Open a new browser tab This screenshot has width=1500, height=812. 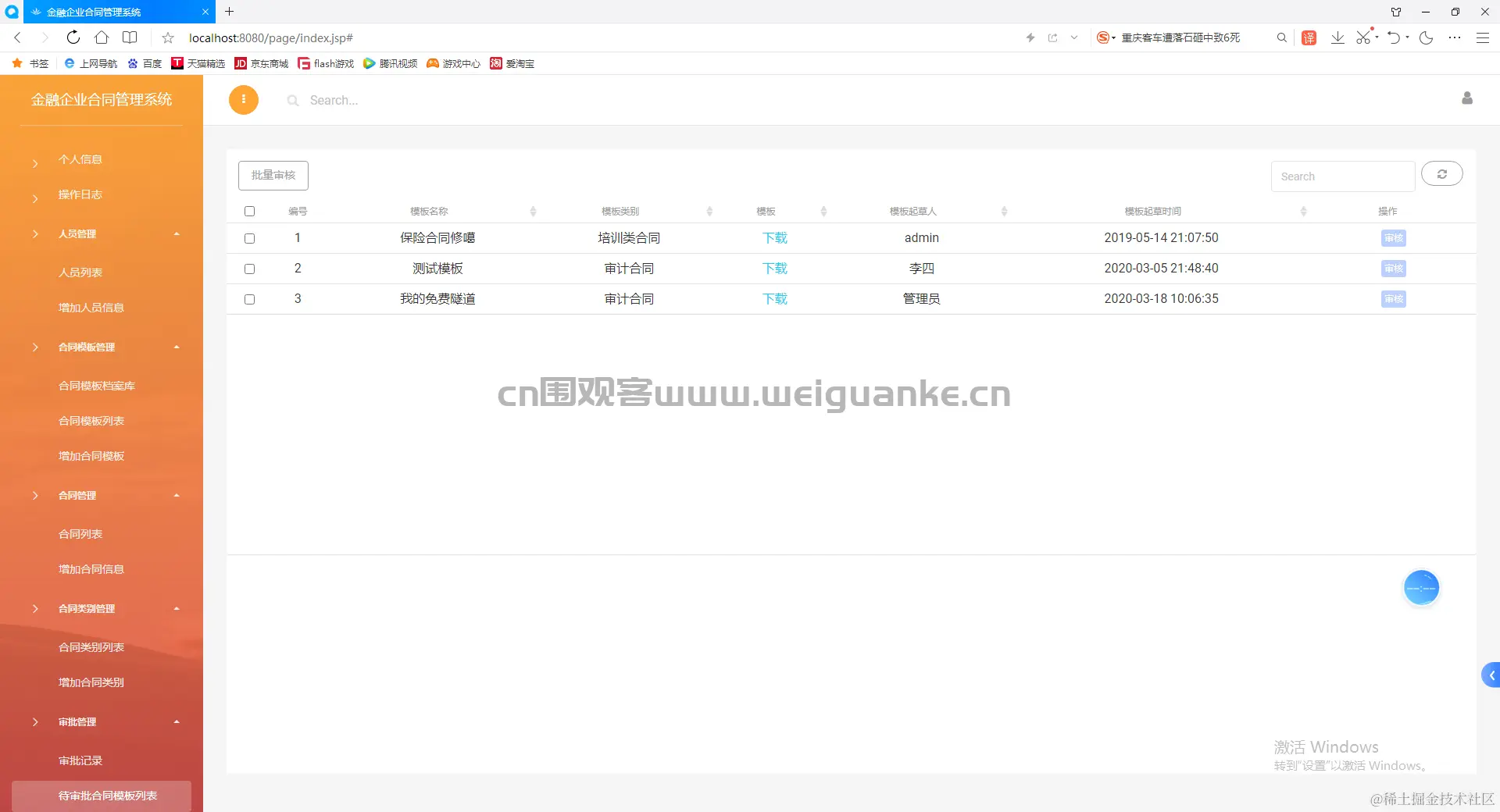229,12
